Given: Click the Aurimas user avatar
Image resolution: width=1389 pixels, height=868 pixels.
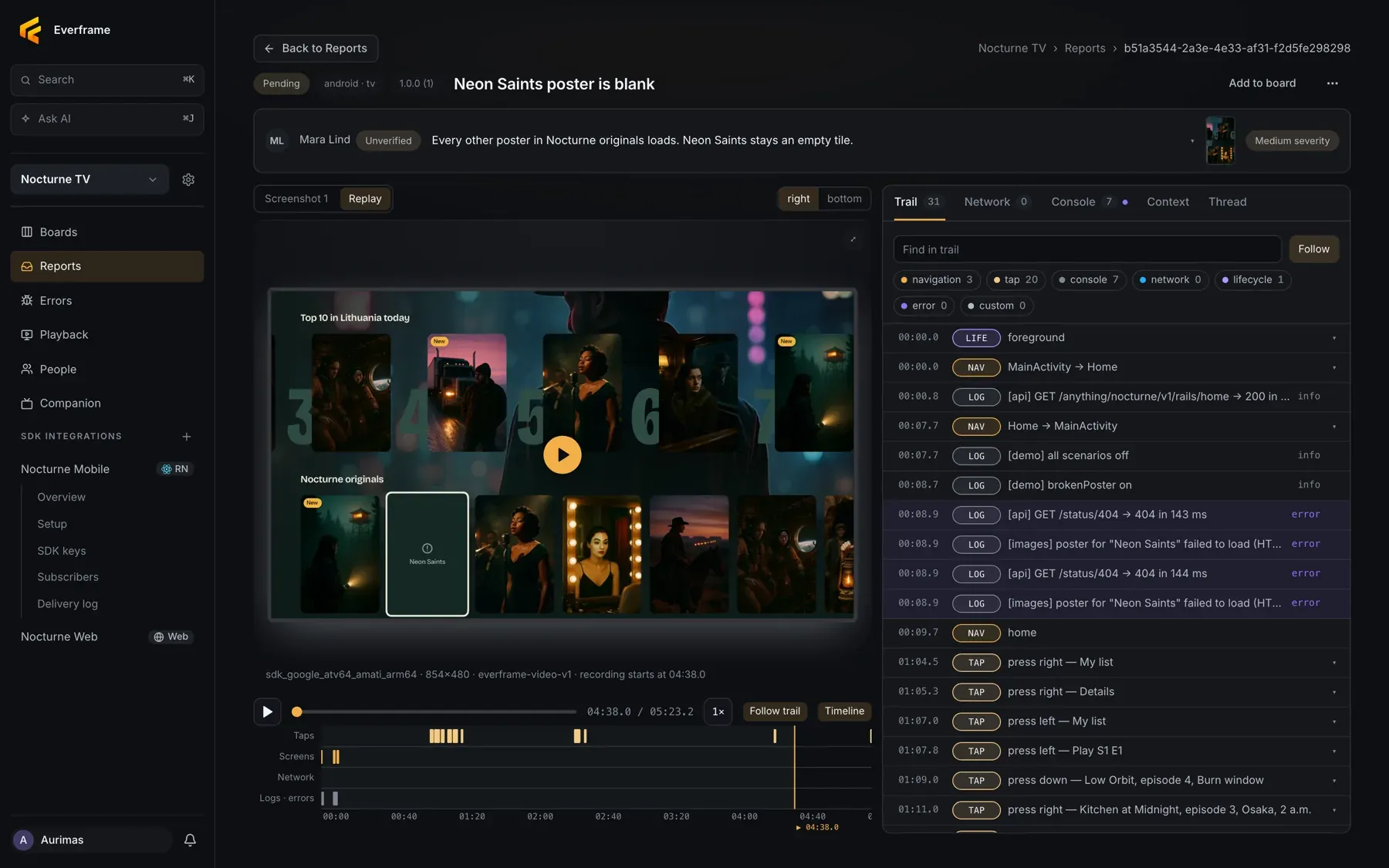Looking at the screenshot, I should [23, 840].
